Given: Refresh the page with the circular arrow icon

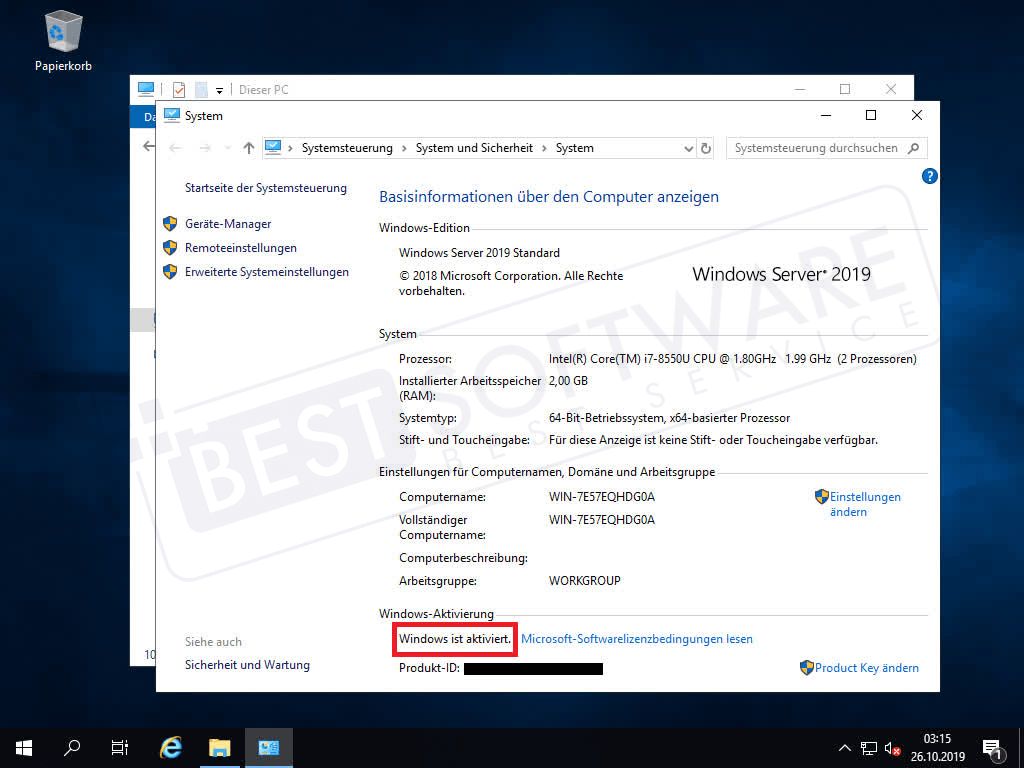Looking at the screenshot, I should coord(706,147).
